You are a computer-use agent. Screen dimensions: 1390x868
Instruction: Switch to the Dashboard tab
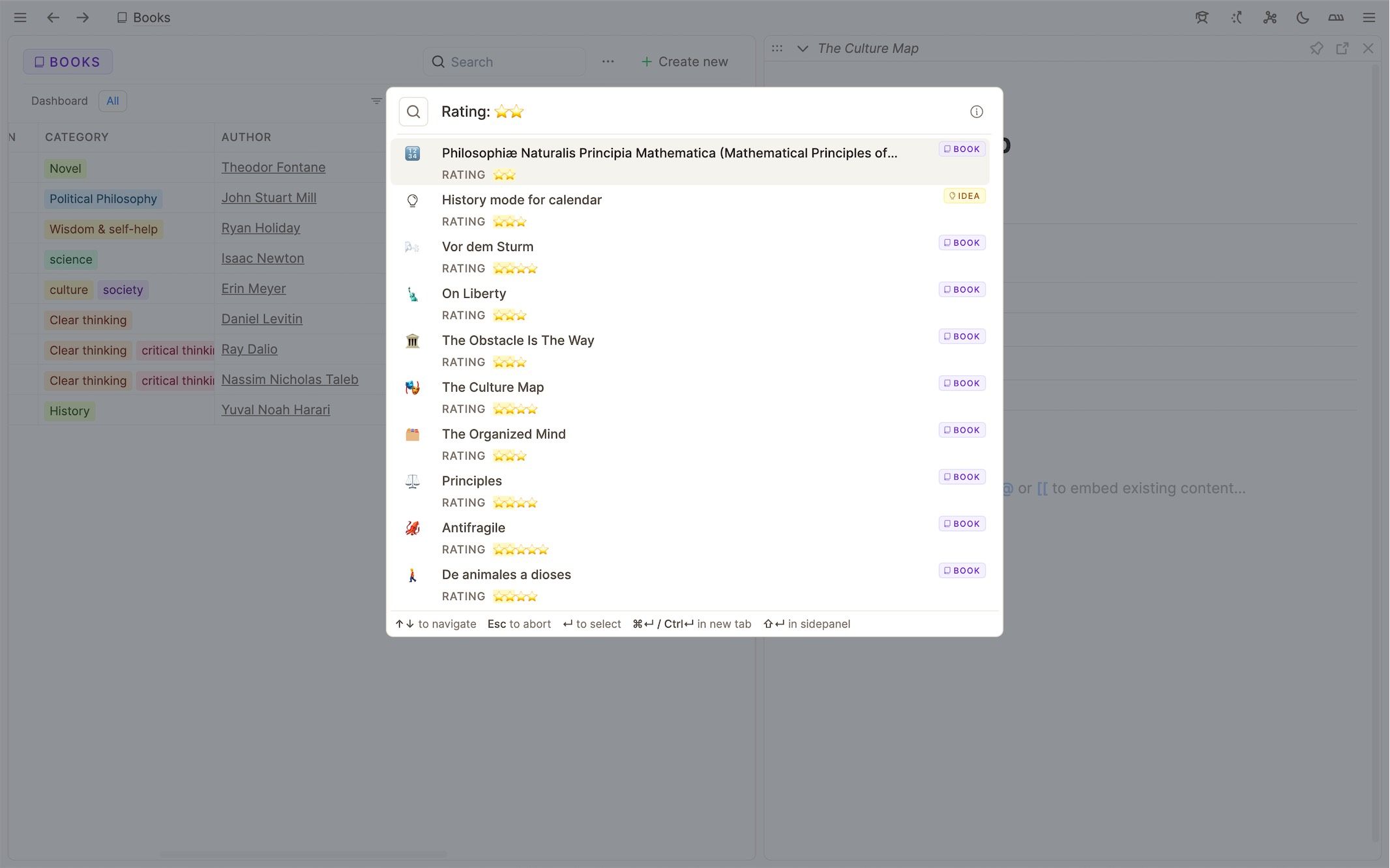(x=59, y=101)
